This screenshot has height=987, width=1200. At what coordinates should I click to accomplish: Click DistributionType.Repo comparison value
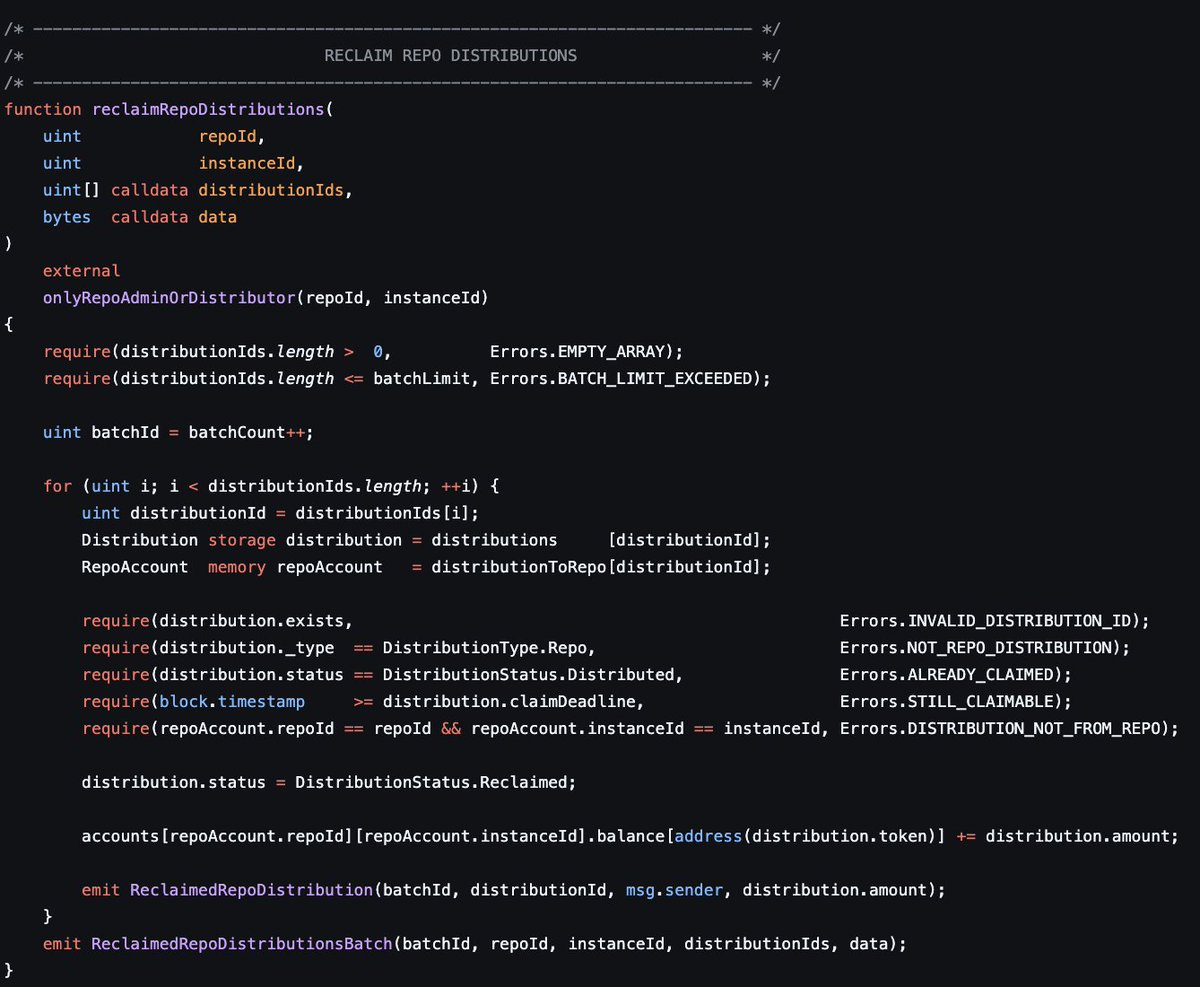[x=485, y=649]
